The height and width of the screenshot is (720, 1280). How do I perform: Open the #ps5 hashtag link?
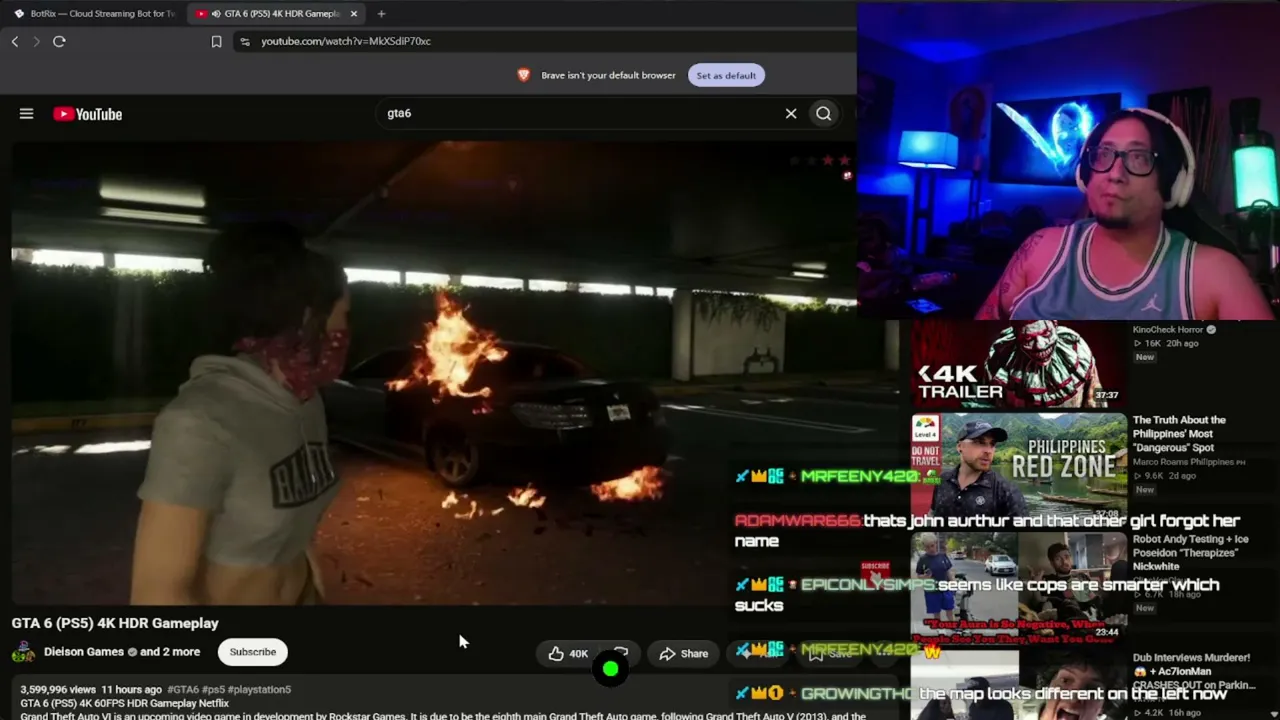click(213, 690)
